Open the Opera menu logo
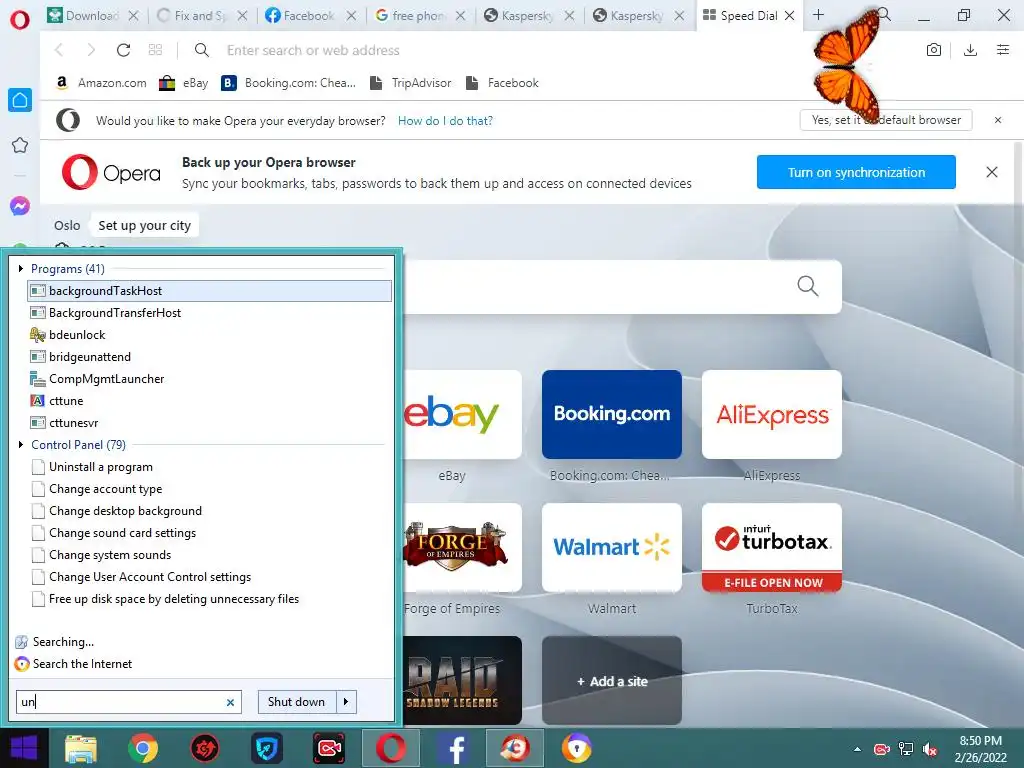The height and width of the screenshot is (768, 1024). (20, 19)
